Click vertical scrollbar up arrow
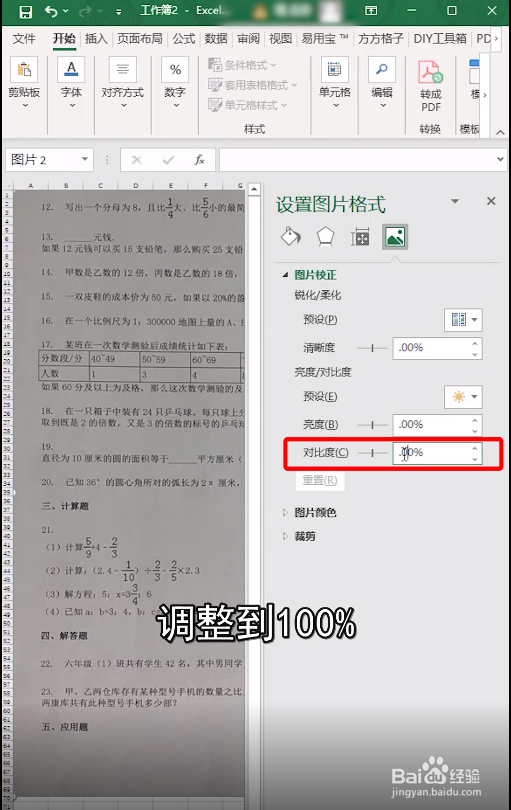Screen dimensions: 511x810 pos(254,190)
